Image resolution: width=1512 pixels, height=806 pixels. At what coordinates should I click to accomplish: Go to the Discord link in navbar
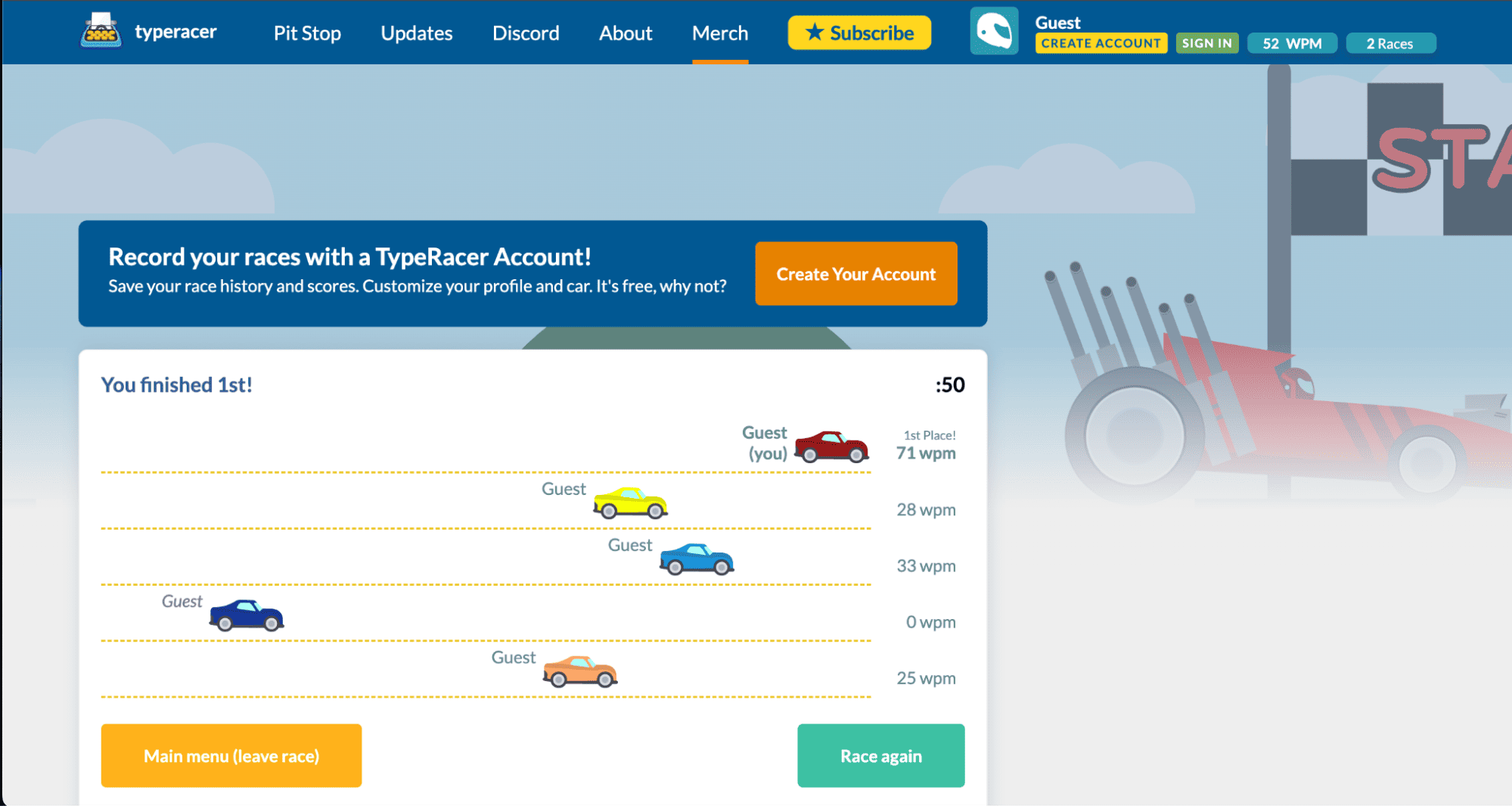point(526,33)
